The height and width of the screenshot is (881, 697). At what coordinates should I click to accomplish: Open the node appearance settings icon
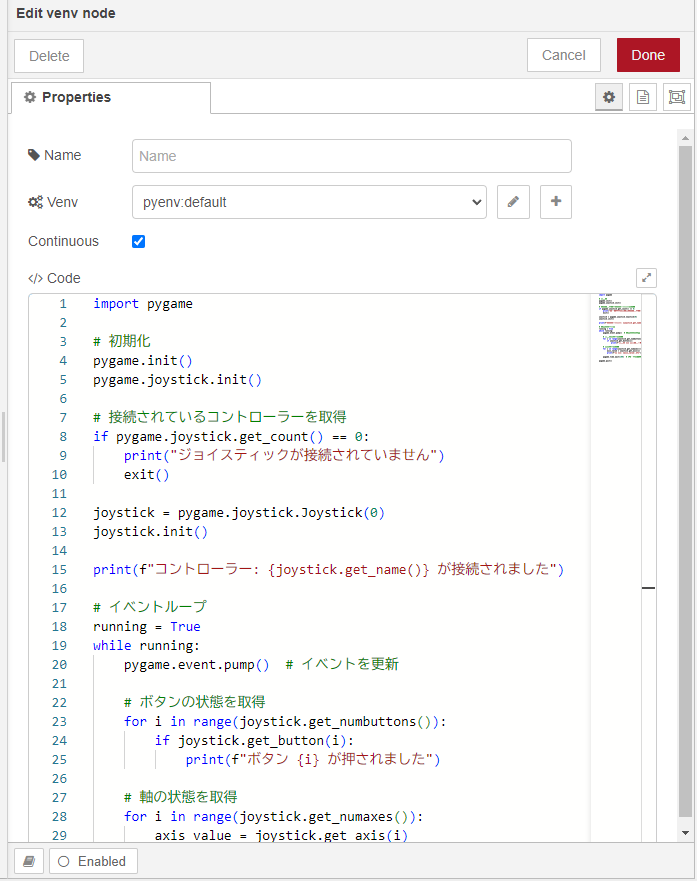[676, 97]
